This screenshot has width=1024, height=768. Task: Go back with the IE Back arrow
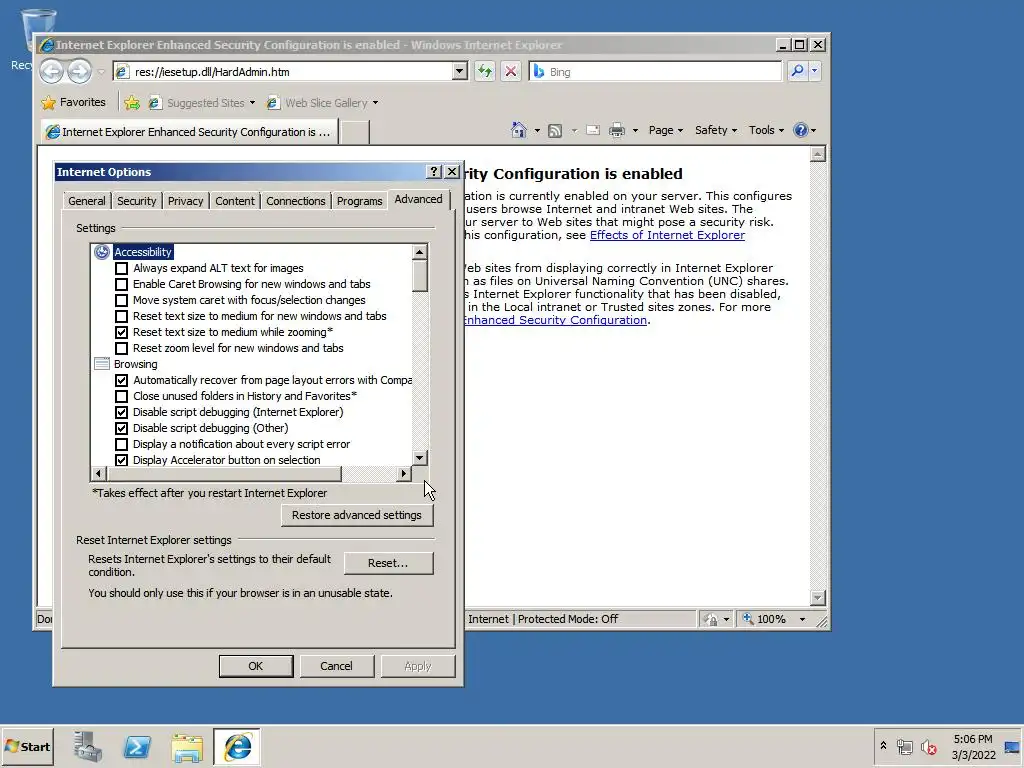[52, 71]
